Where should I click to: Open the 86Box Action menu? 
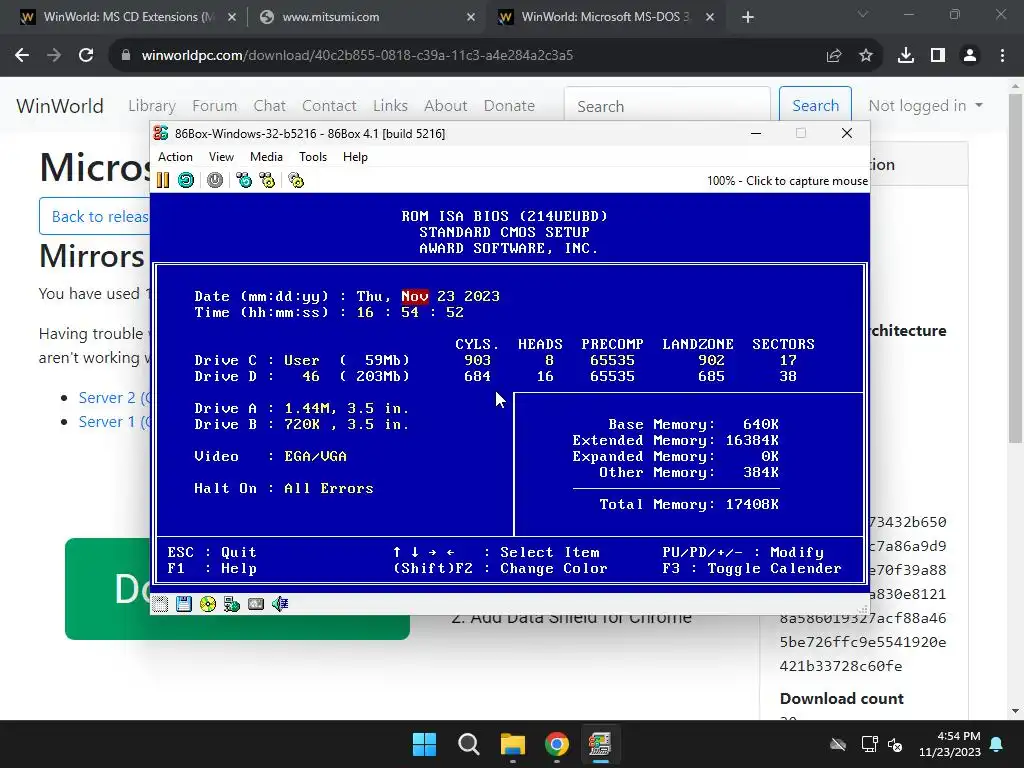(175, 157)
